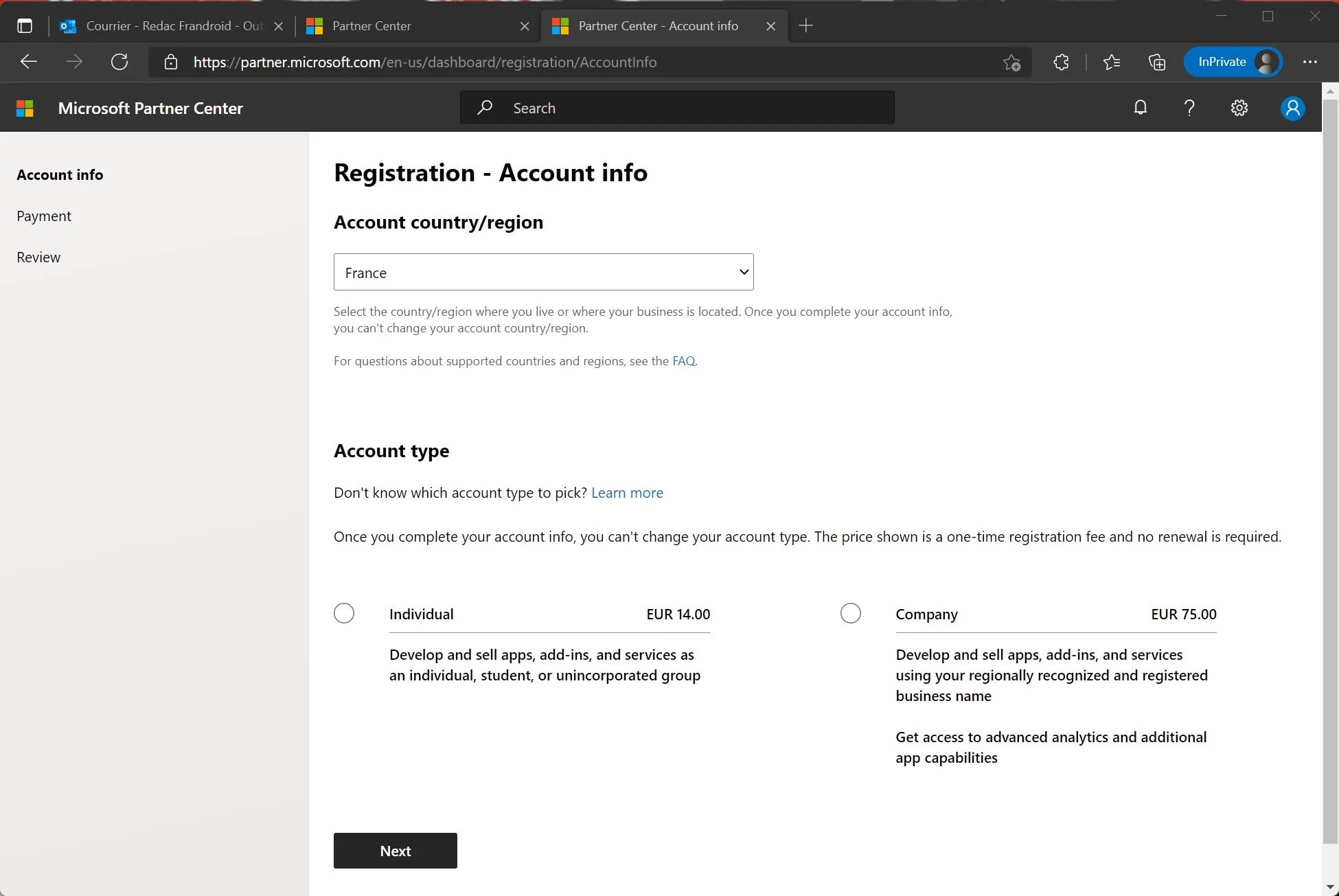
Task: Click the Next button
Action: 395,850
